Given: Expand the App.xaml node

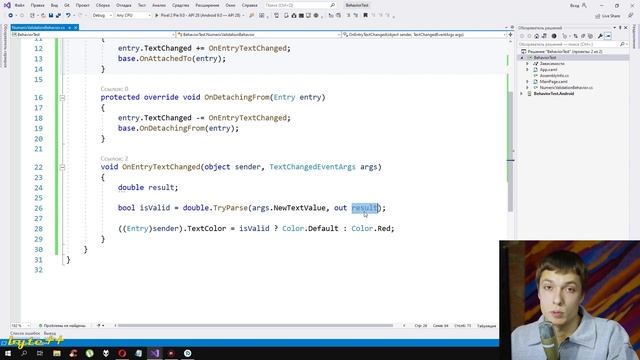Looking at the screenshot, I should tap(527, 70).
